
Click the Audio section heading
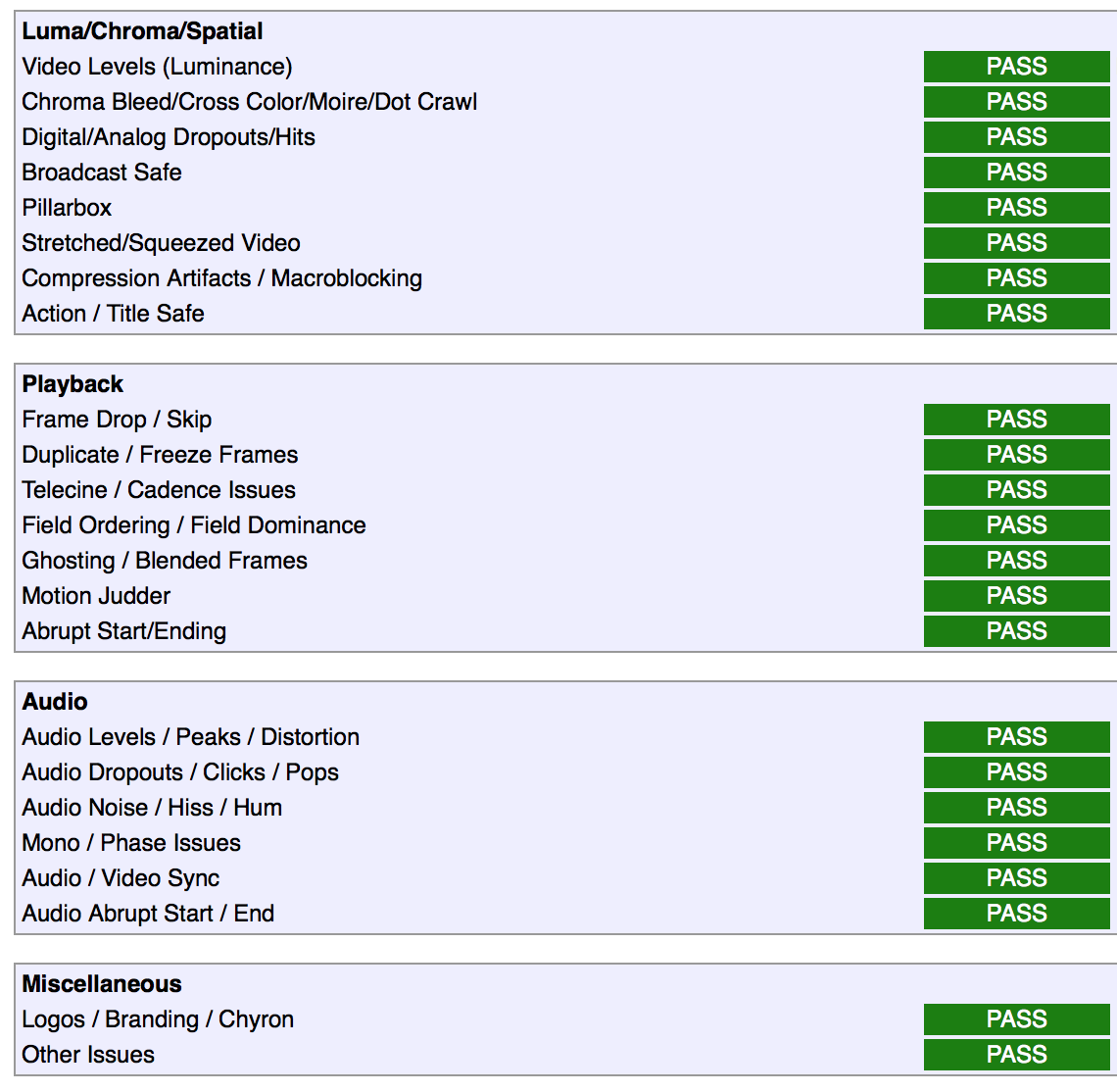pyautogui.click(x=55, y=702)
